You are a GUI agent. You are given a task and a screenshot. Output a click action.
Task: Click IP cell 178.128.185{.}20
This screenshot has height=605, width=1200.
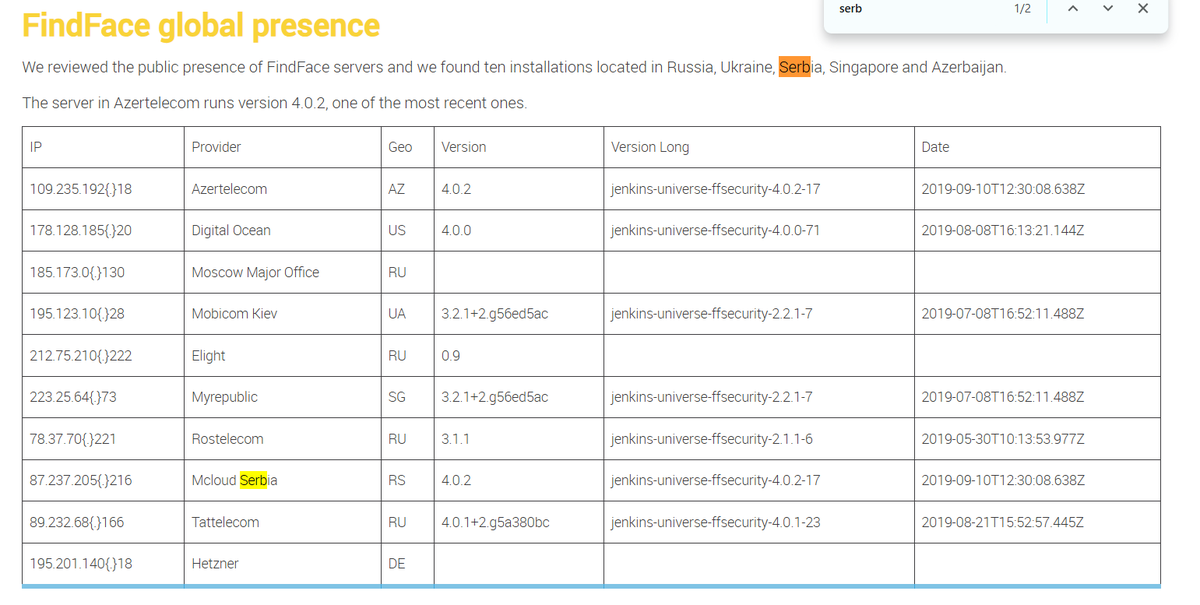[102, 230]
